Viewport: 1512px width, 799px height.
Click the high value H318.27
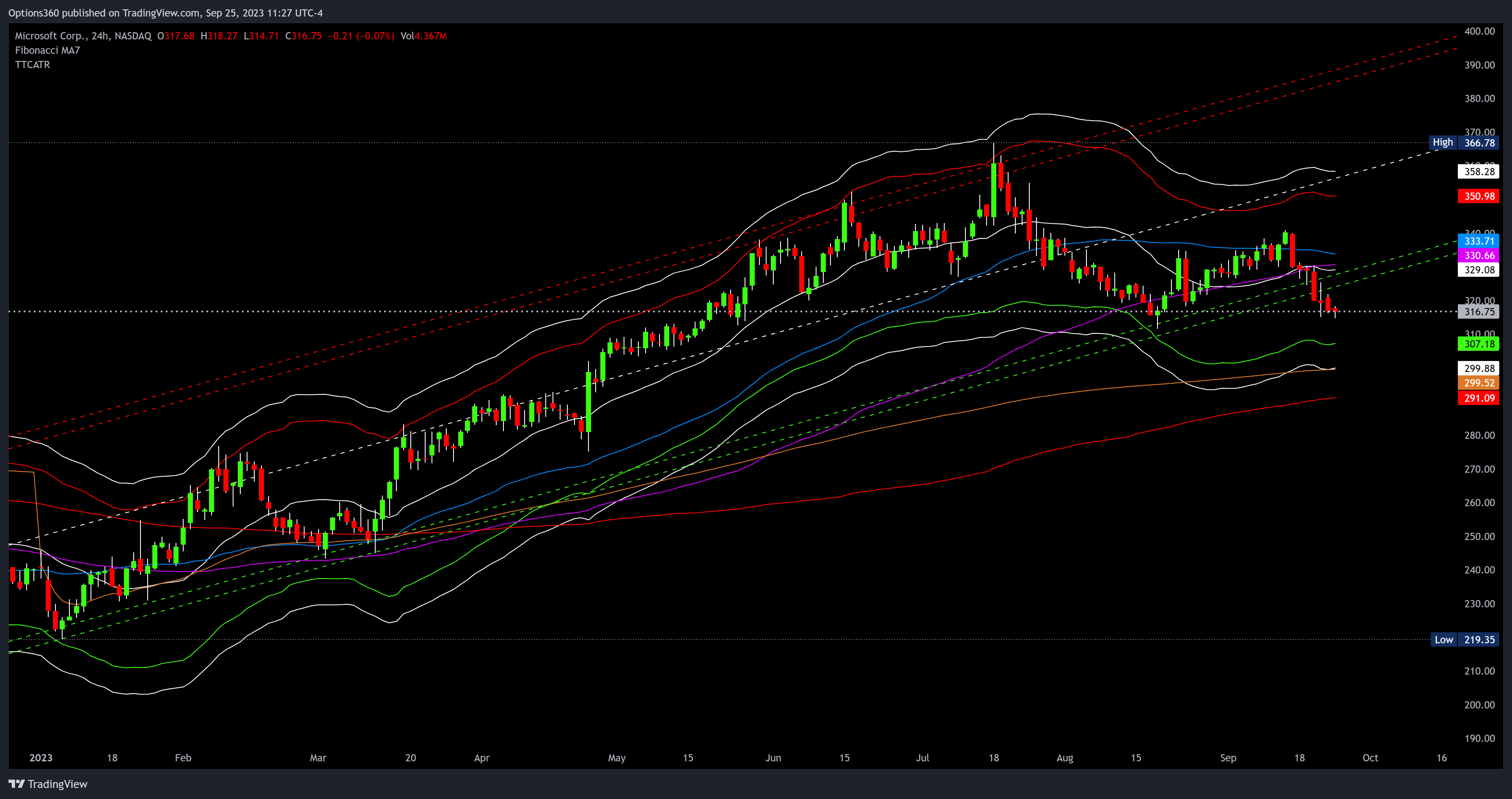click(x=219, y=36)
